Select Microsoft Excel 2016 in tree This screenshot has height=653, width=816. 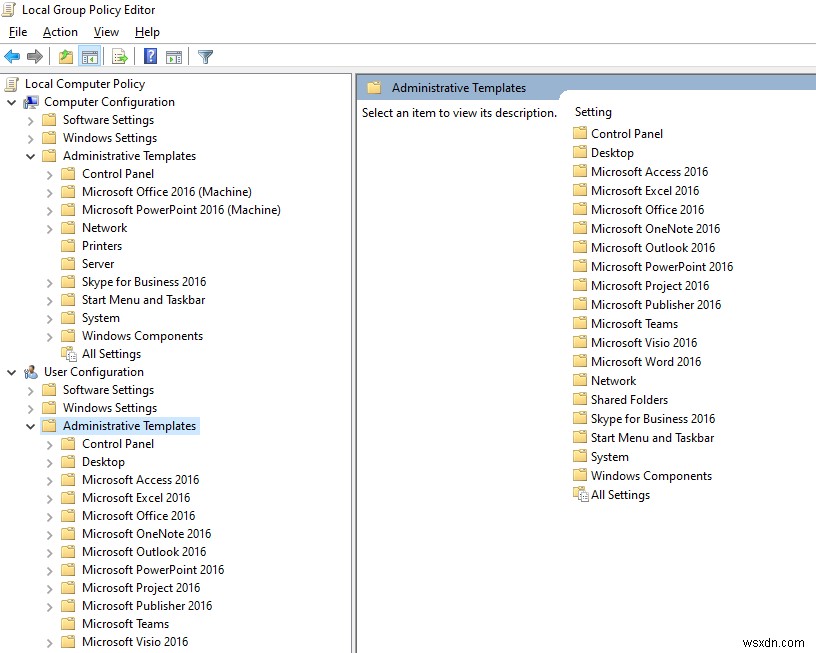click(x=136, y=498)
